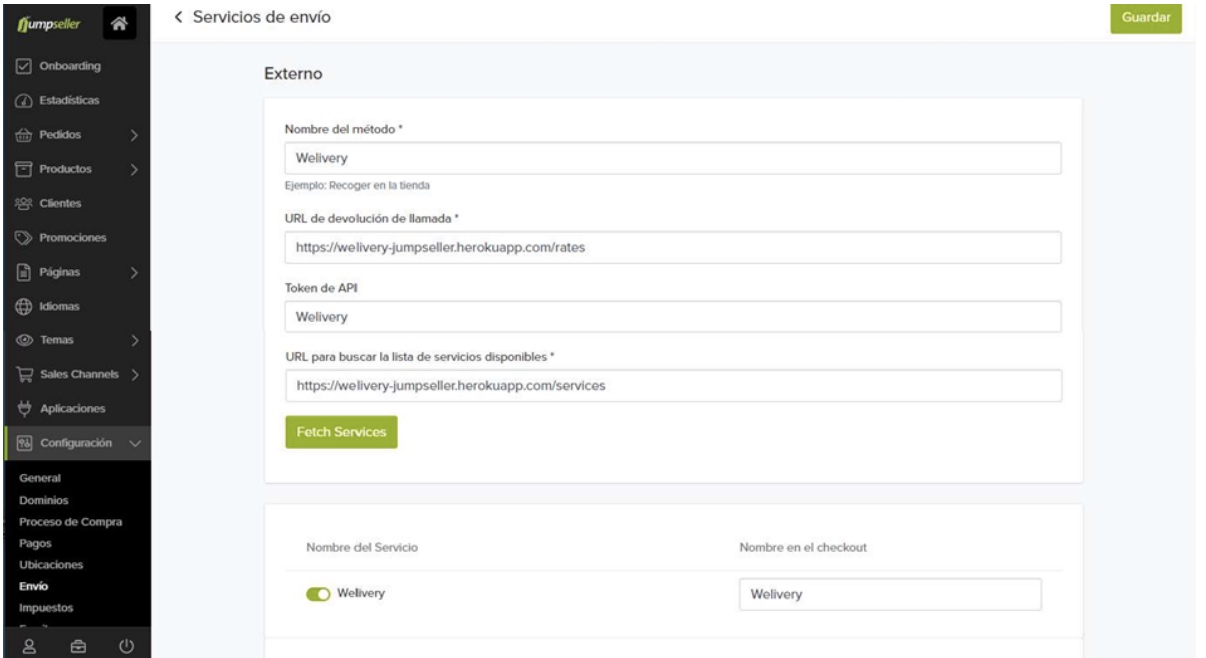The image size is (1206, 658).
Task: Focus the Token de API field
Action: coord(672,317)
